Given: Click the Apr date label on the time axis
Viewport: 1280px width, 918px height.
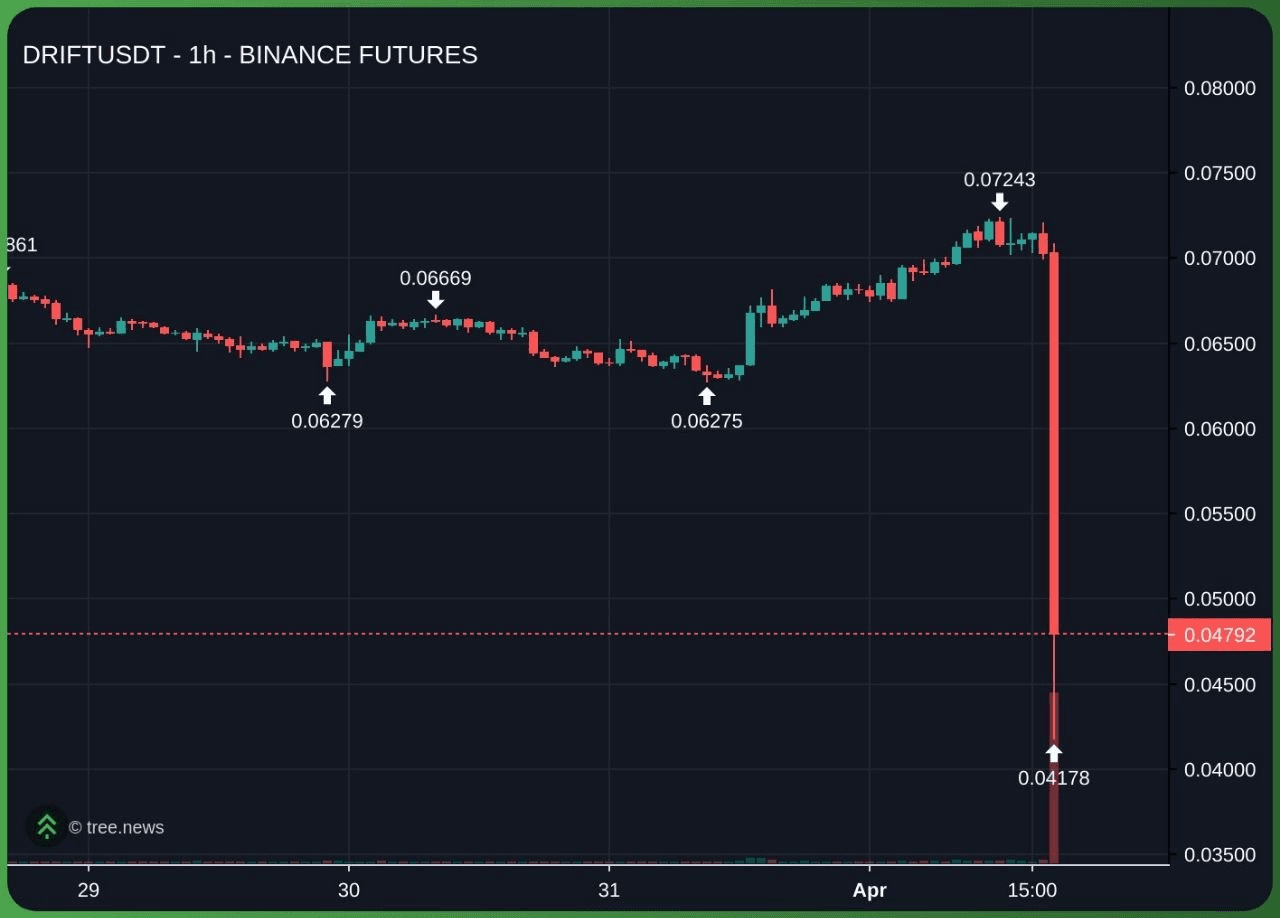Looking at the screenshot, I should pyautogui.click(x=869, y=890).
